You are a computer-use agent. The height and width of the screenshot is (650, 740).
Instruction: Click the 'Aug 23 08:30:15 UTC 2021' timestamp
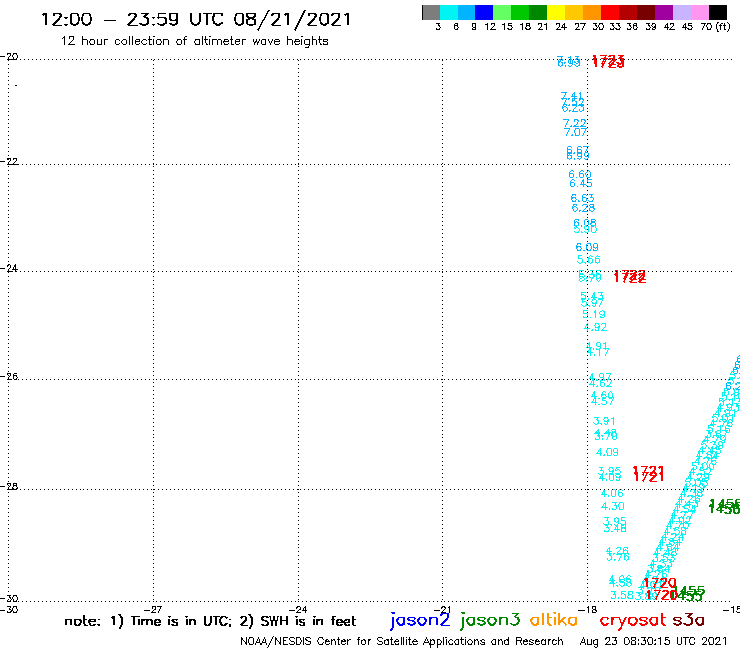[x=654, y=641]
